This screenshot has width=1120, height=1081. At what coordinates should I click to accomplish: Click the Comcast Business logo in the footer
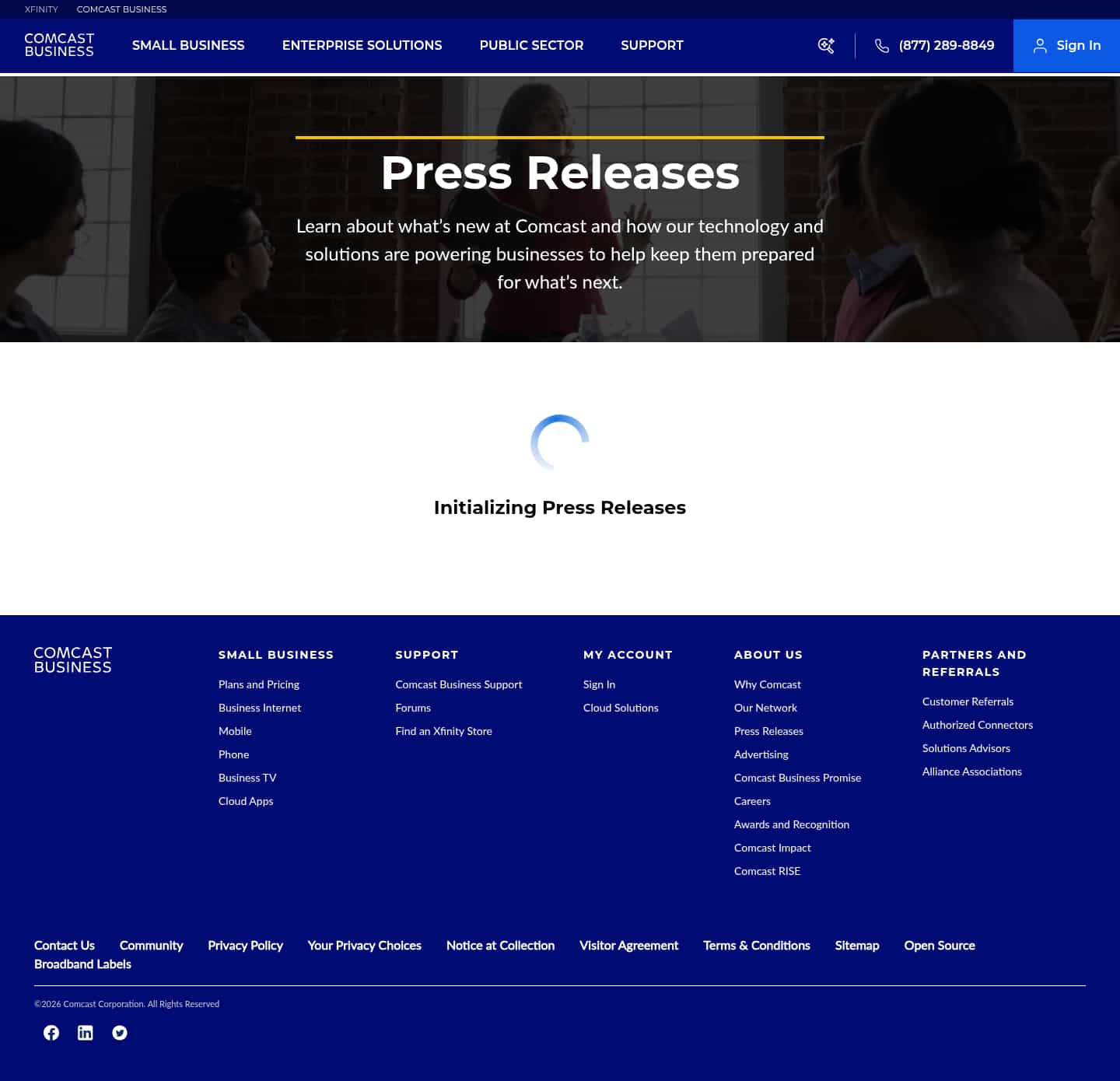pos(72,659)
